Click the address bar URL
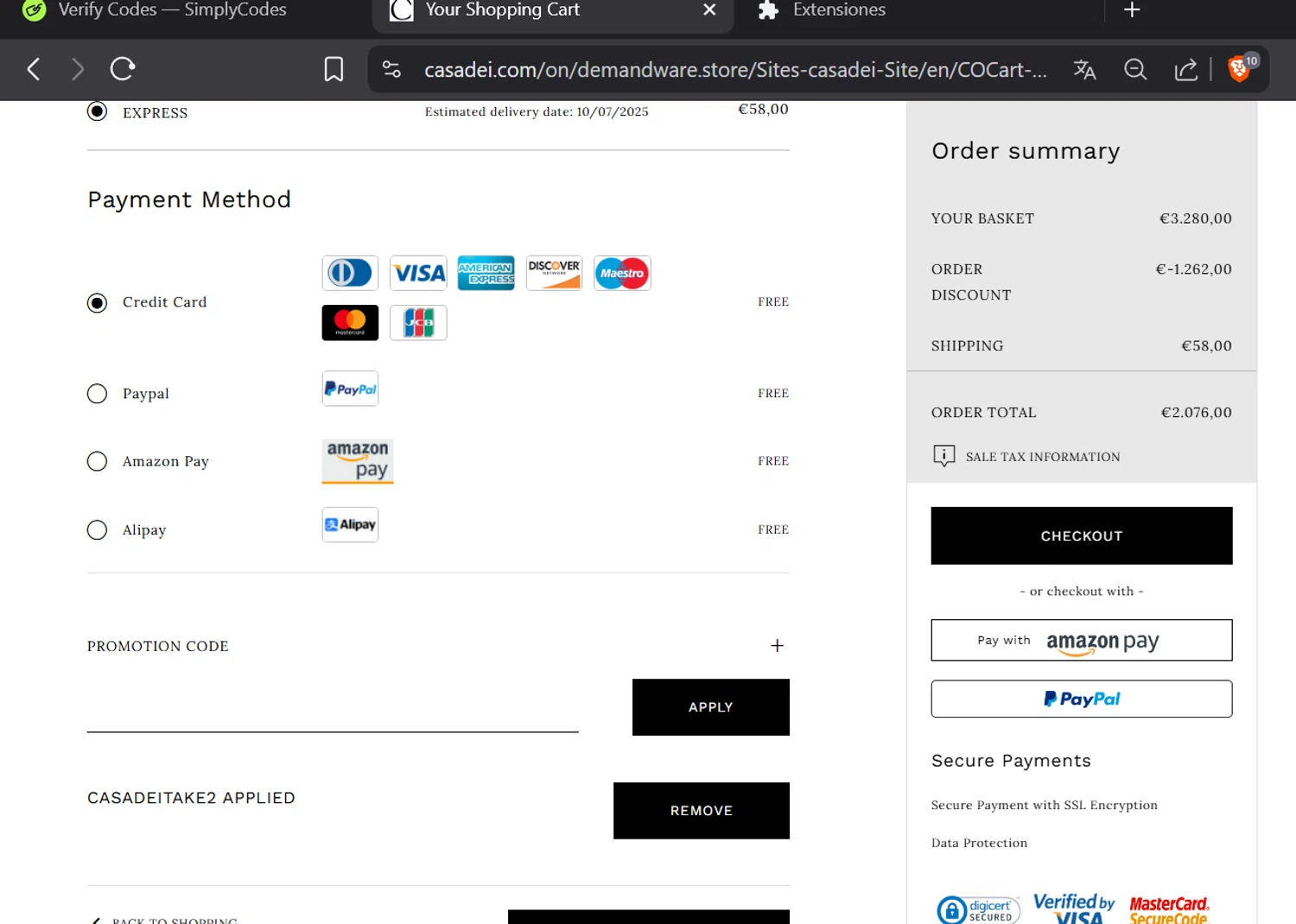 735,70
